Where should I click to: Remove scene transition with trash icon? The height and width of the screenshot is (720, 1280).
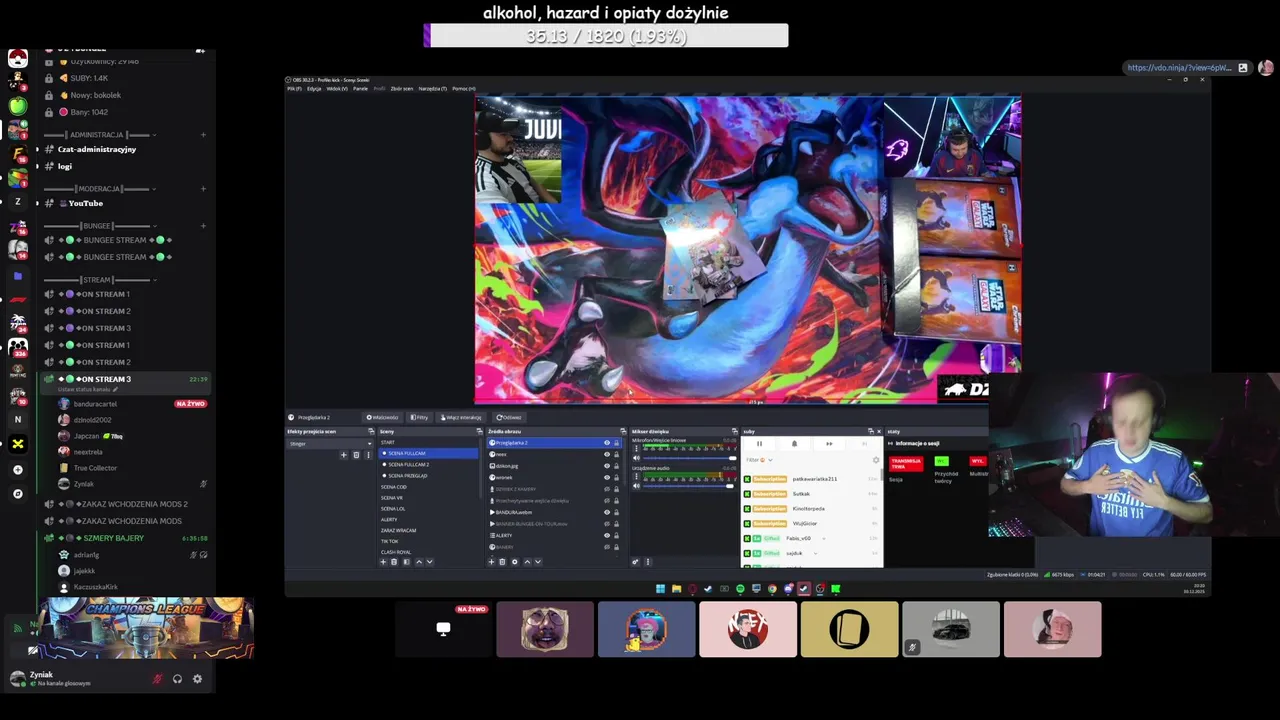pyautogui.click(x=356, y=455)
